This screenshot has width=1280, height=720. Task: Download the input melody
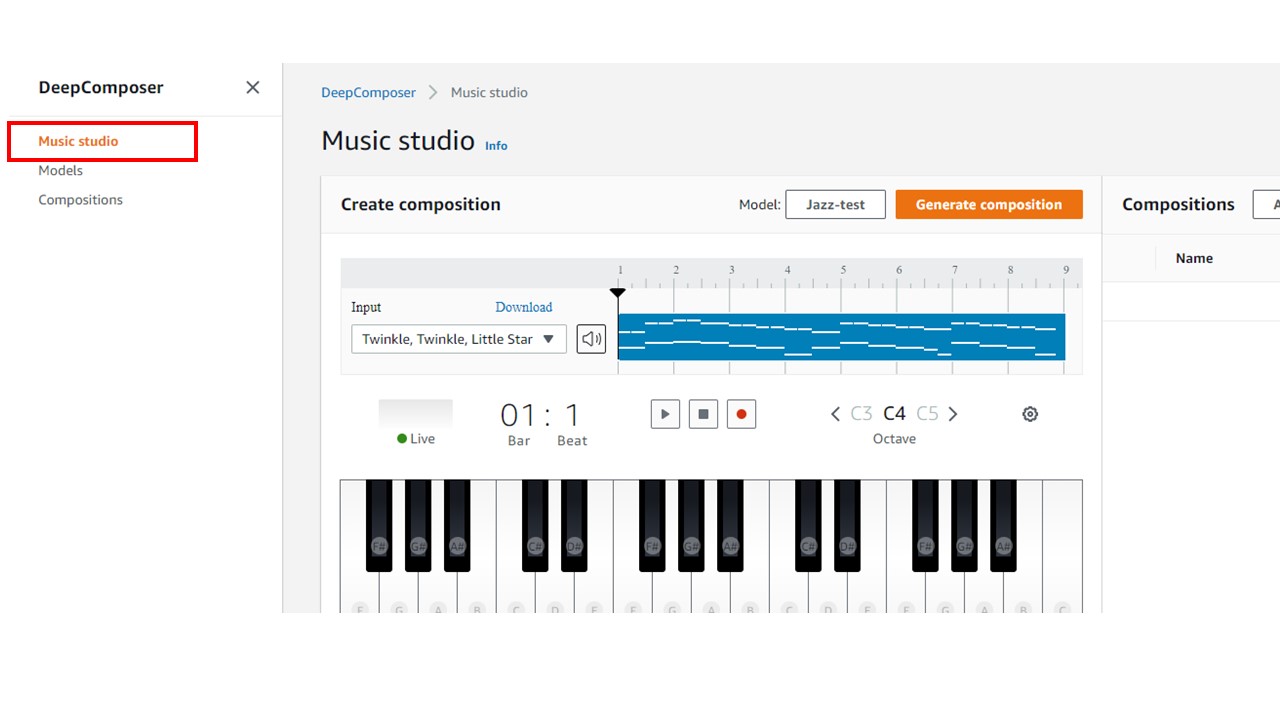click(x=524, y=307)
